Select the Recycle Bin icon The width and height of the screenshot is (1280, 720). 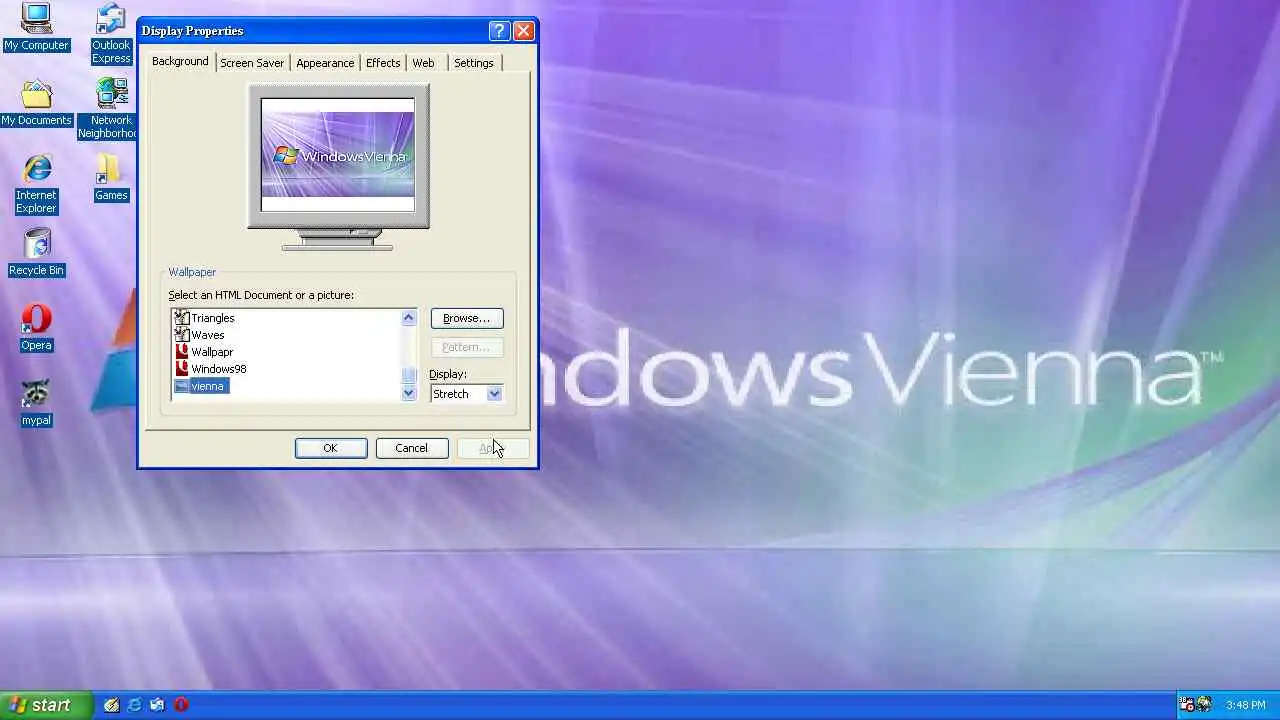36,253
